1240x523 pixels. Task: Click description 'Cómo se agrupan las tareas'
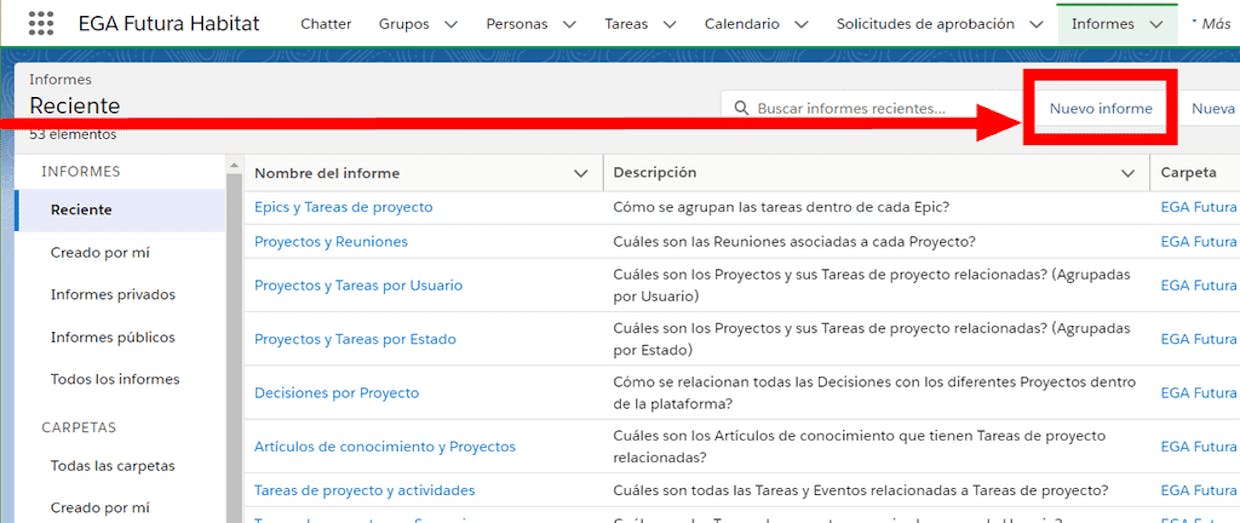coord(781,207)
